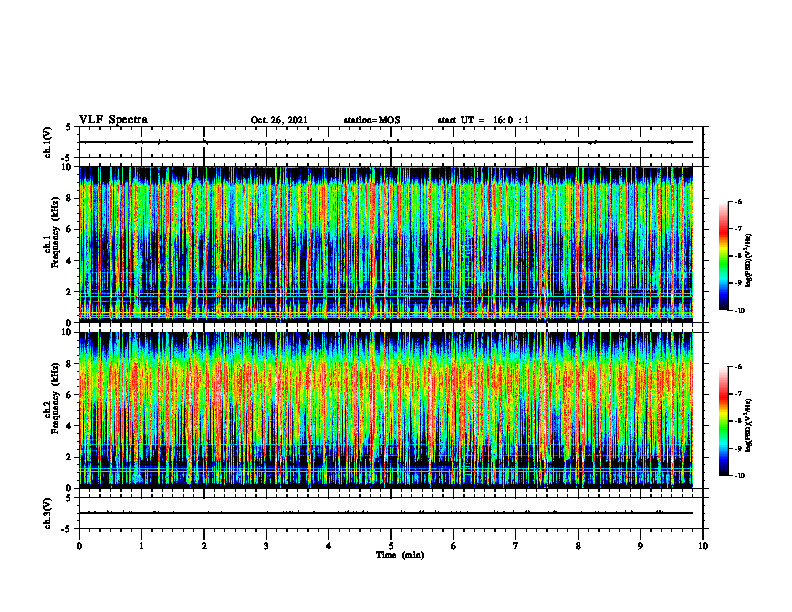Click time-axis tick label "5"
Viewport: 792px width, 612px height.
click(391, 546)
